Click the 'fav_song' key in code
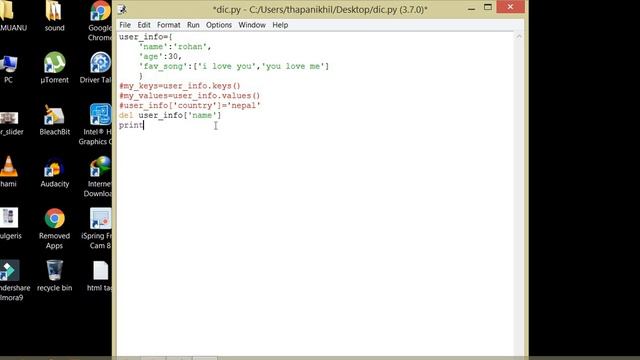The width and height of the screenshot is (640, 360). (x=163, y=66)
